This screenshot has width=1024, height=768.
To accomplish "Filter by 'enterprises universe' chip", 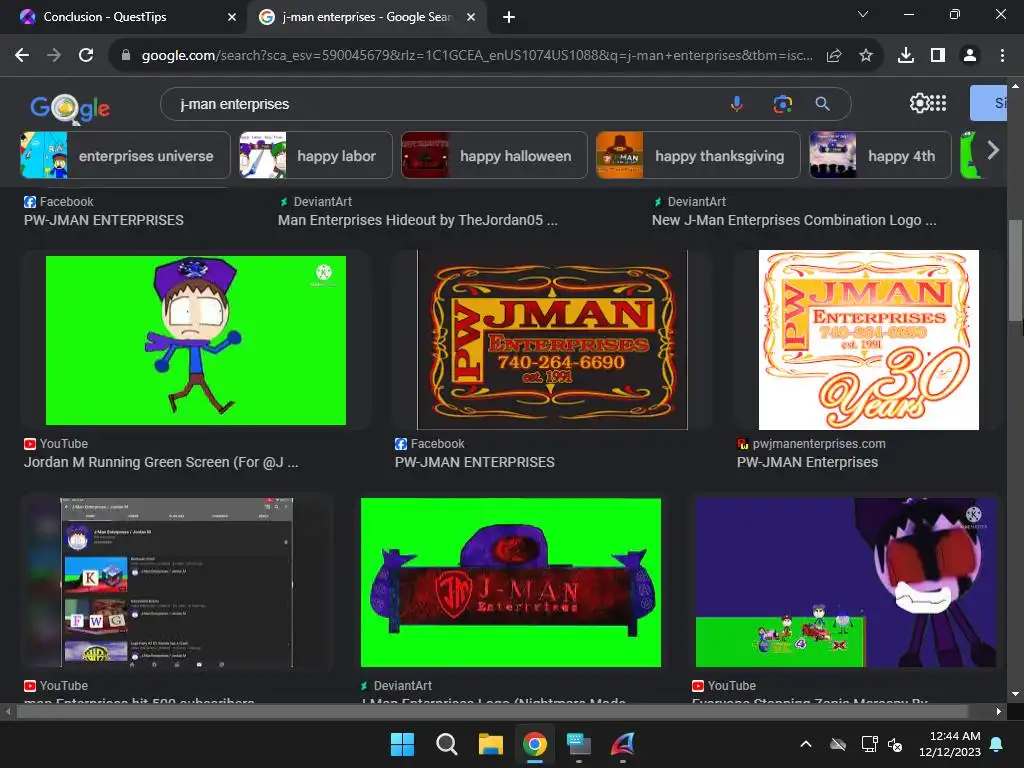I will (x=125, y=155).
